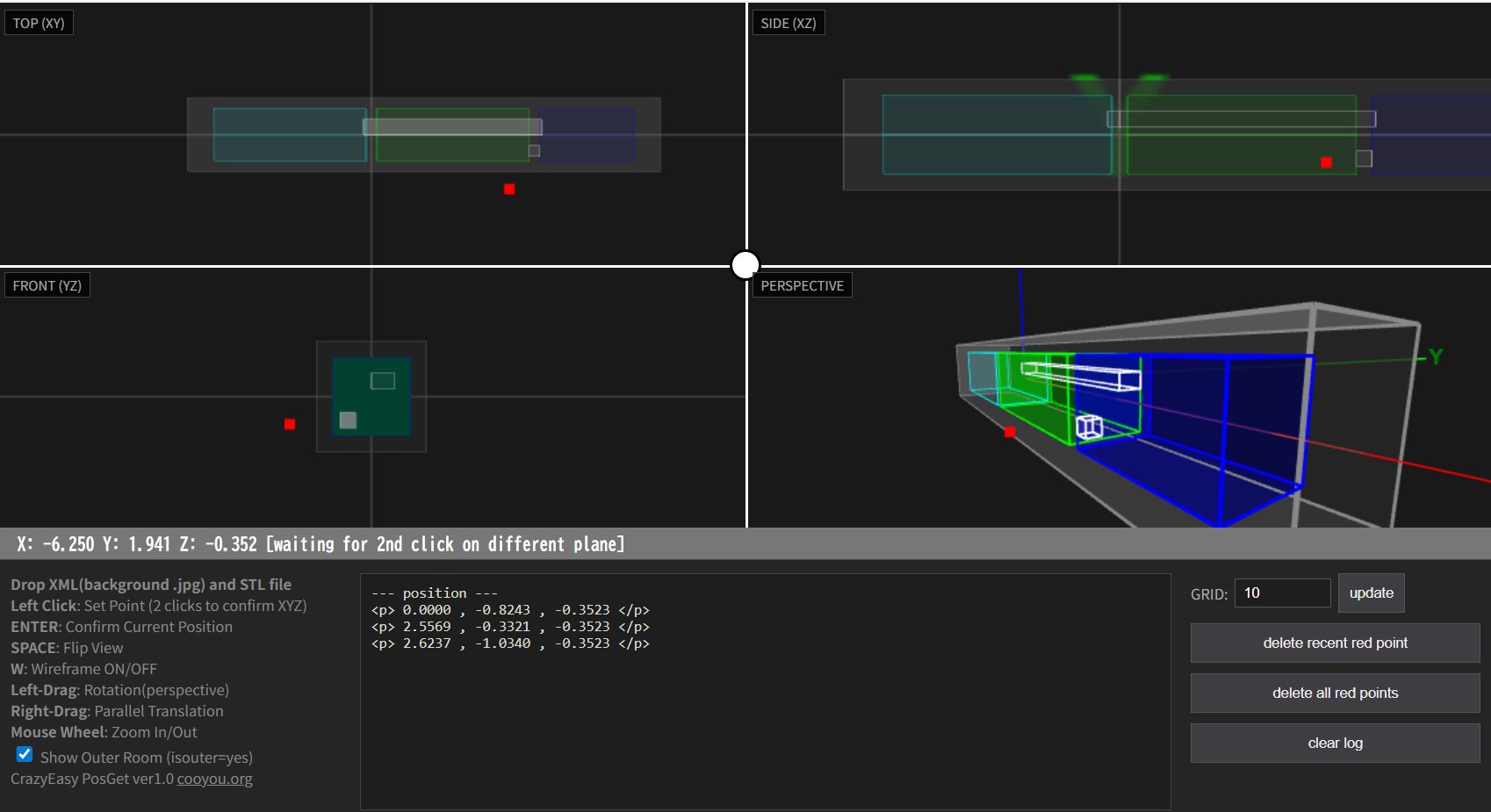1491x812 pixels.
Task: Click the small gray square in SIDE view
Action: click(1364, 158)
